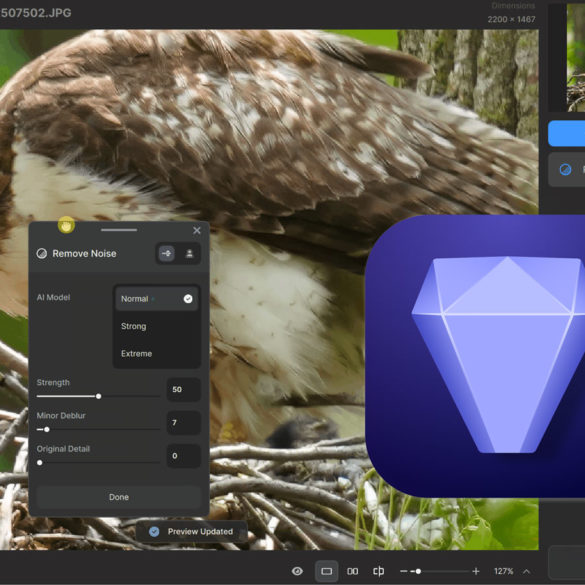This screenshot has width=585, height=585.
Task: Click the AI Model label
Action: pyautogui.click(x=53, y=297)
